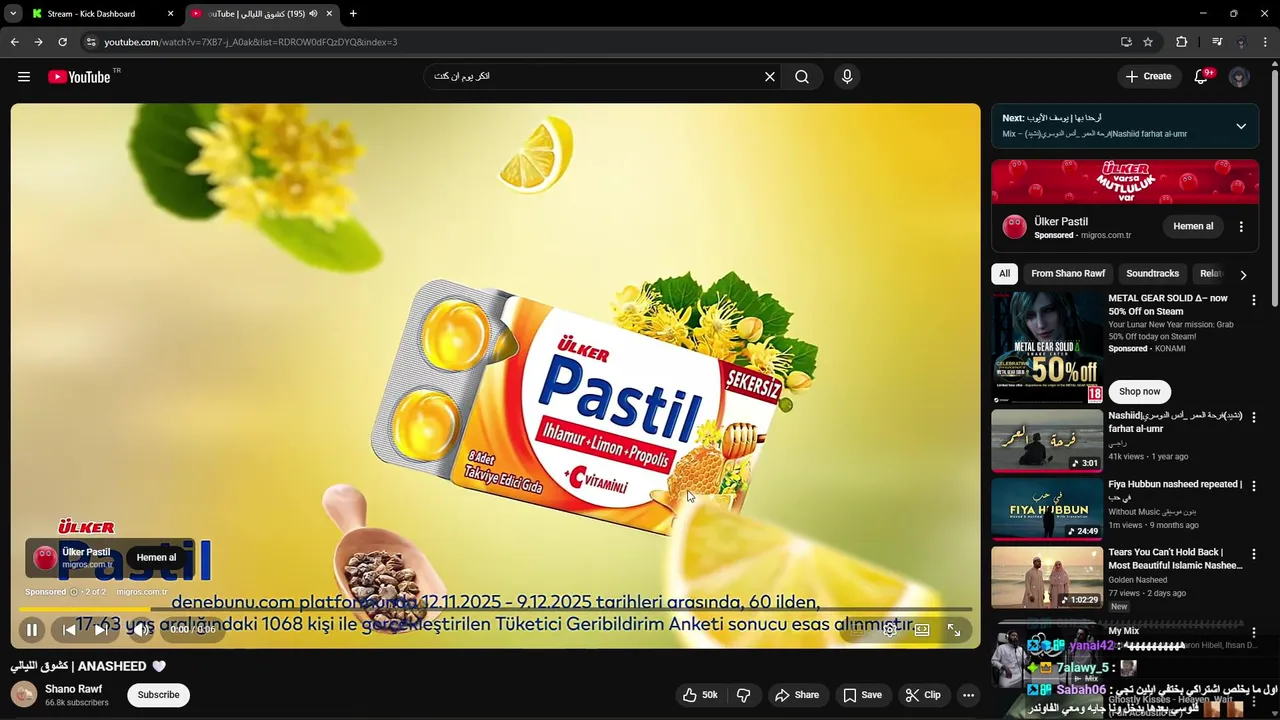
Task: Open the account avatar menu
Action: pyautogui.click(x=1239, y=77)
